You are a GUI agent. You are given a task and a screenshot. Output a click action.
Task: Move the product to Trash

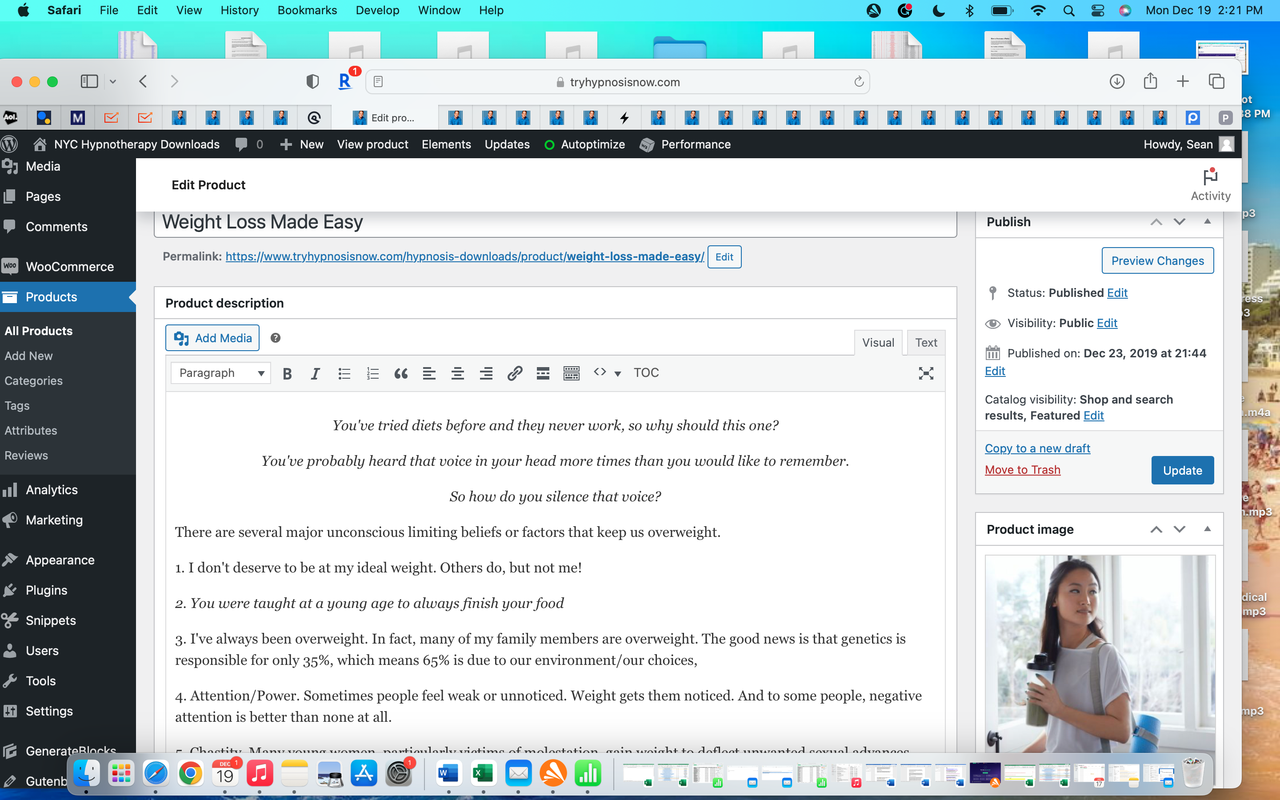pos(1022,469)
